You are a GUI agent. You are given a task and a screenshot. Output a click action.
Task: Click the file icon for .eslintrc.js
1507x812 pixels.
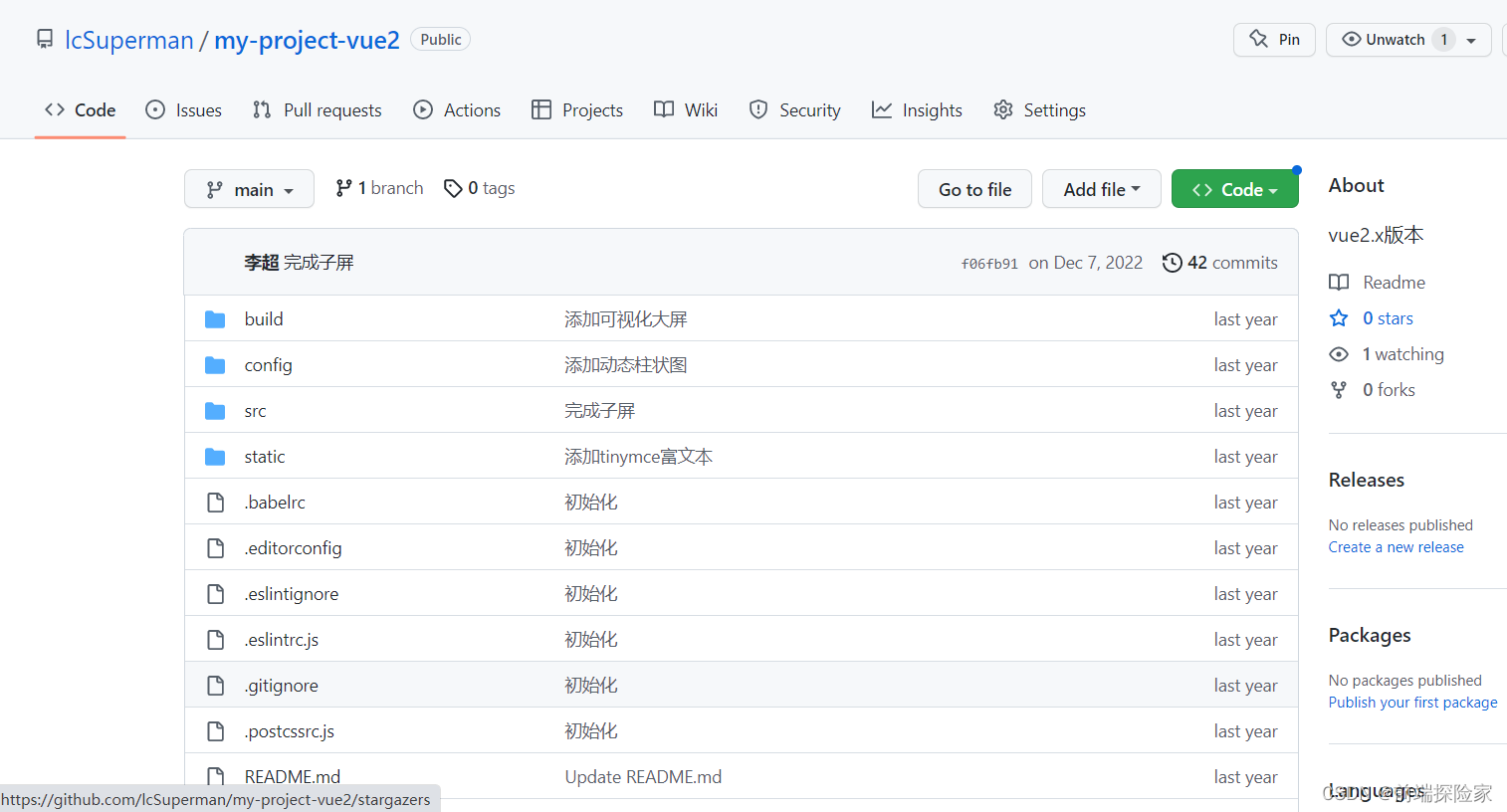pyautogui.click(x=215, y=640)
